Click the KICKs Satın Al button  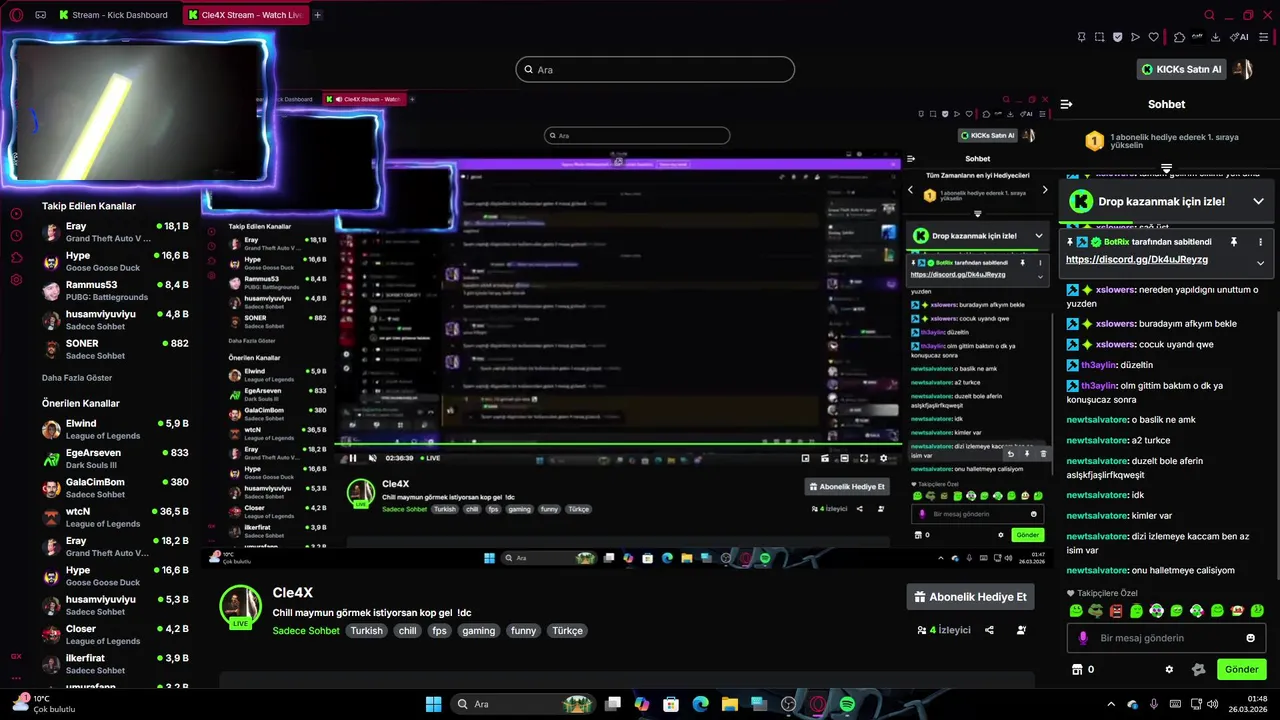click(1182, 69)
